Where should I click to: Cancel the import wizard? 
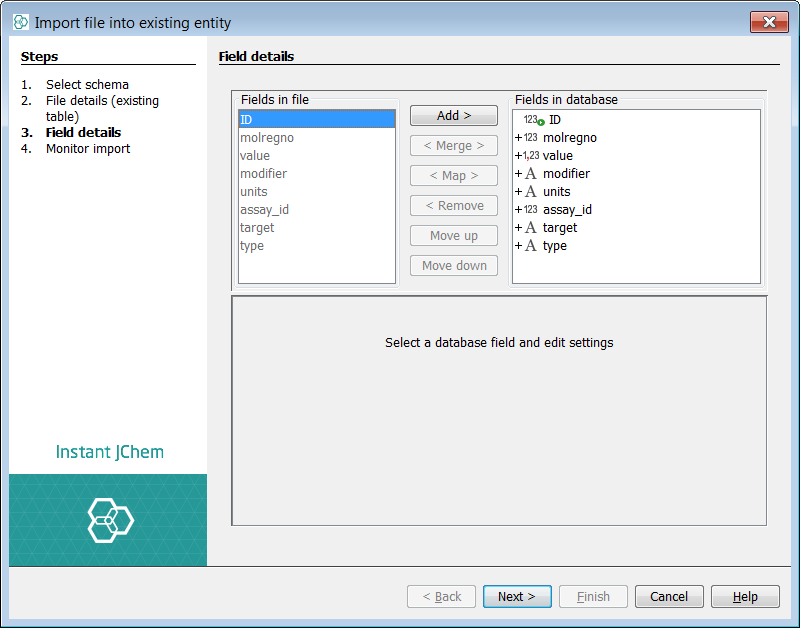[669, 597]
